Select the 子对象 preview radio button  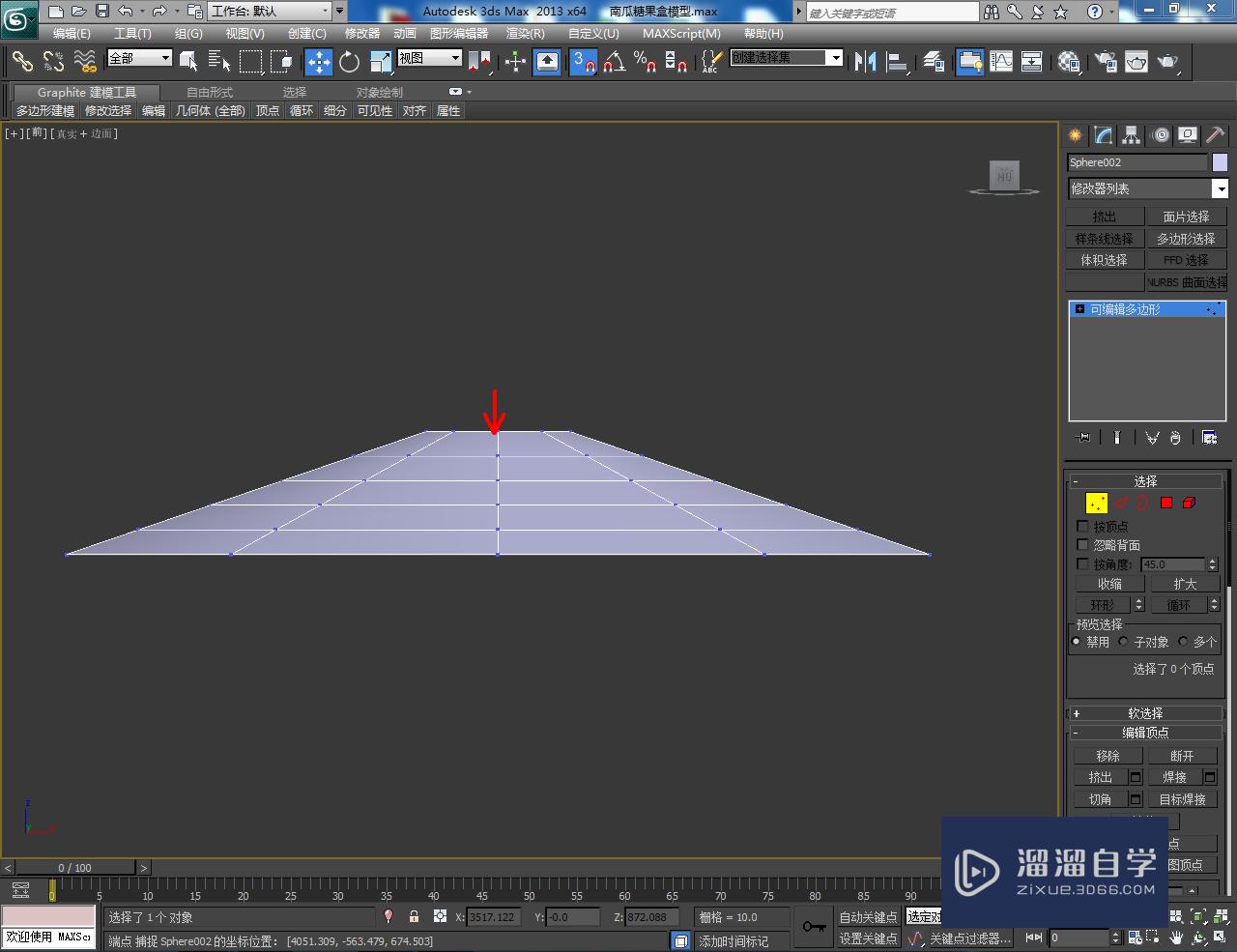(x=1124, y=642)
